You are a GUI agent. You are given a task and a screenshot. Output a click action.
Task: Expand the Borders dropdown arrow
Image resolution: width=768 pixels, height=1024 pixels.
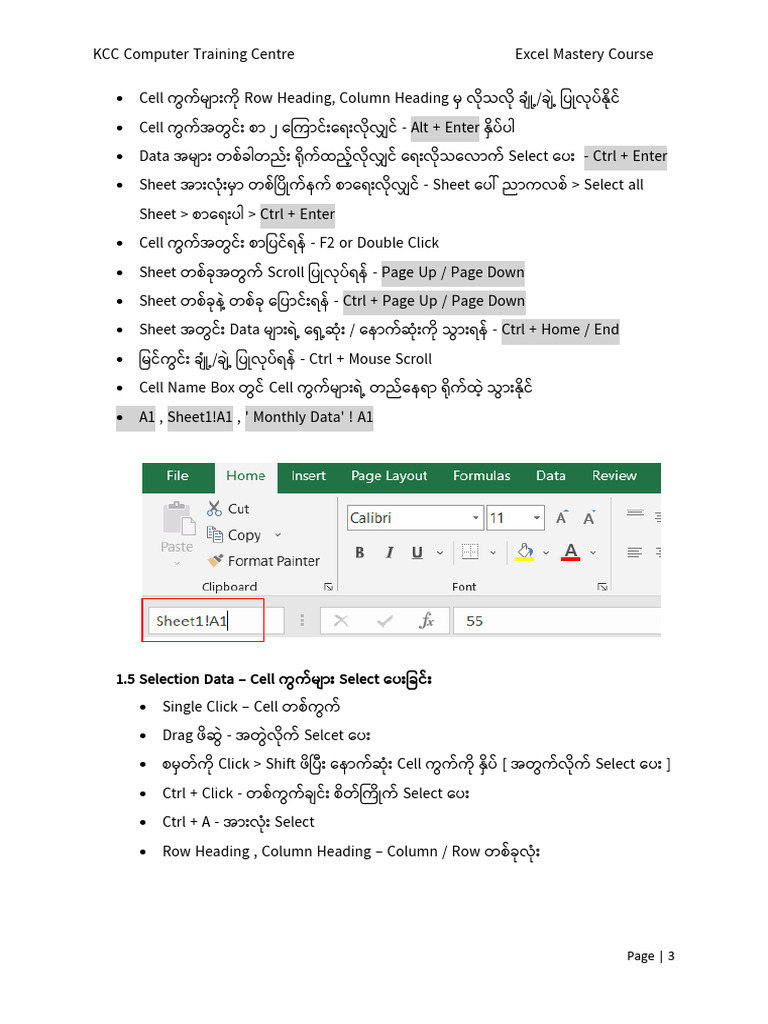coord(493,552)
